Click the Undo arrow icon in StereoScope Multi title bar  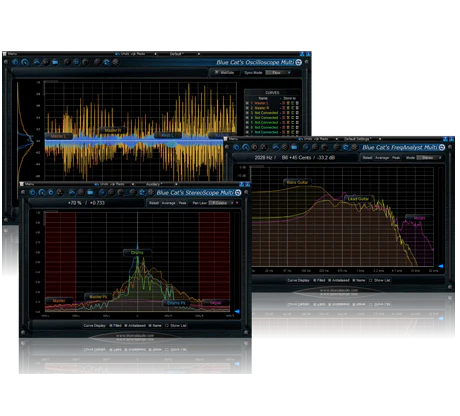click(97, 184)
